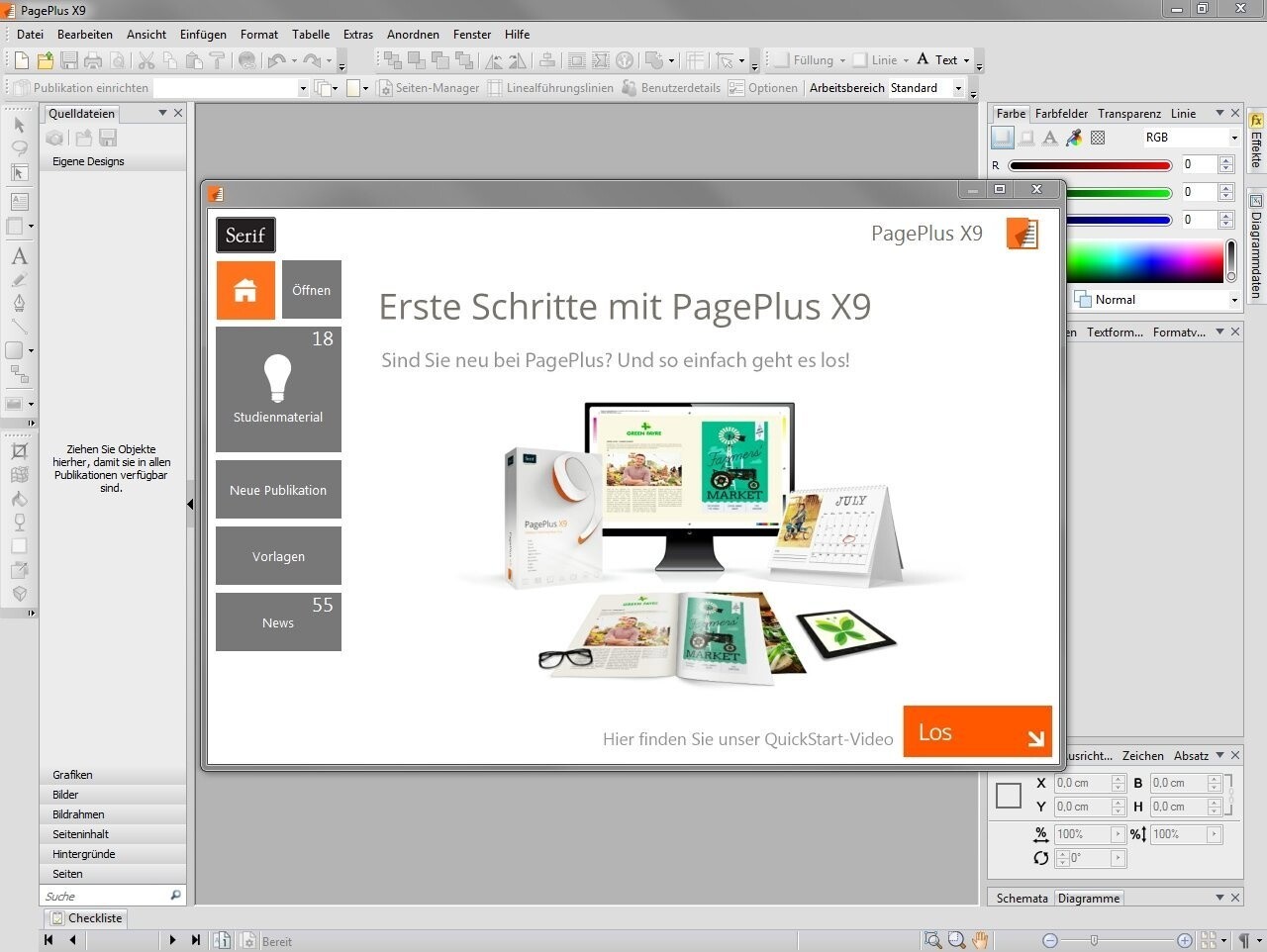This screenshot has height=952, width=1267.
Task: Switch to the Farbfelder tab
Action: click(x=1061, y=114)
